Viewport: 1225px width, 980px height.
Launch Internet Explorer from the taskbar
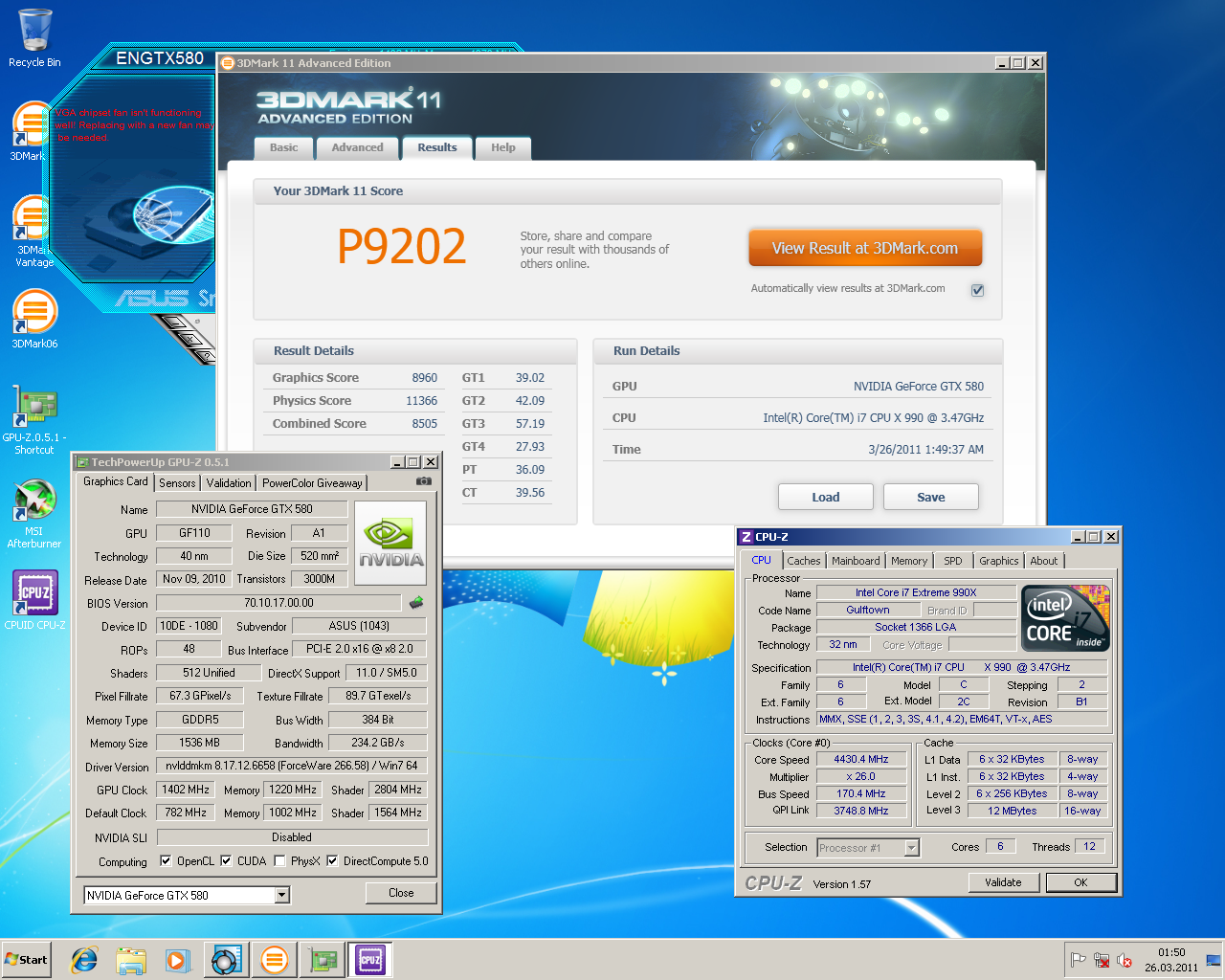[x=84, y=960]
